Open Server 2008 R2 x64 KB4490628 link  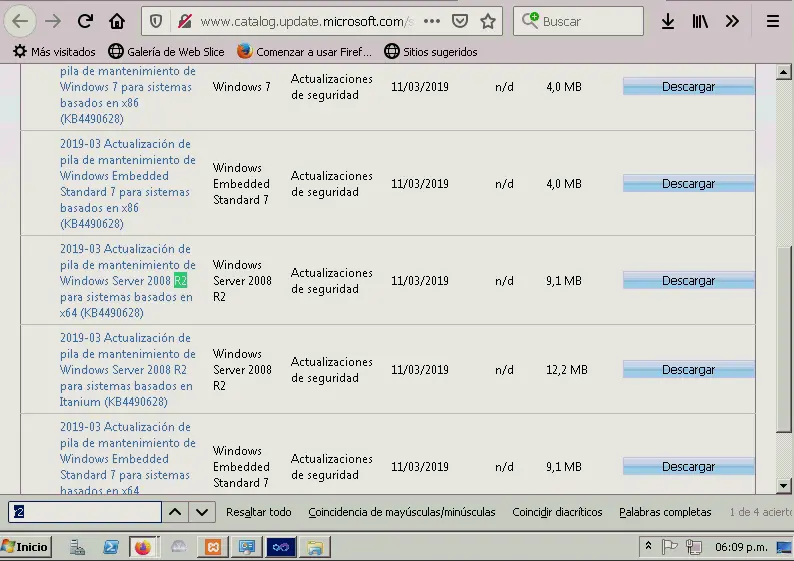pyautogui.click(x=128, y=280)
